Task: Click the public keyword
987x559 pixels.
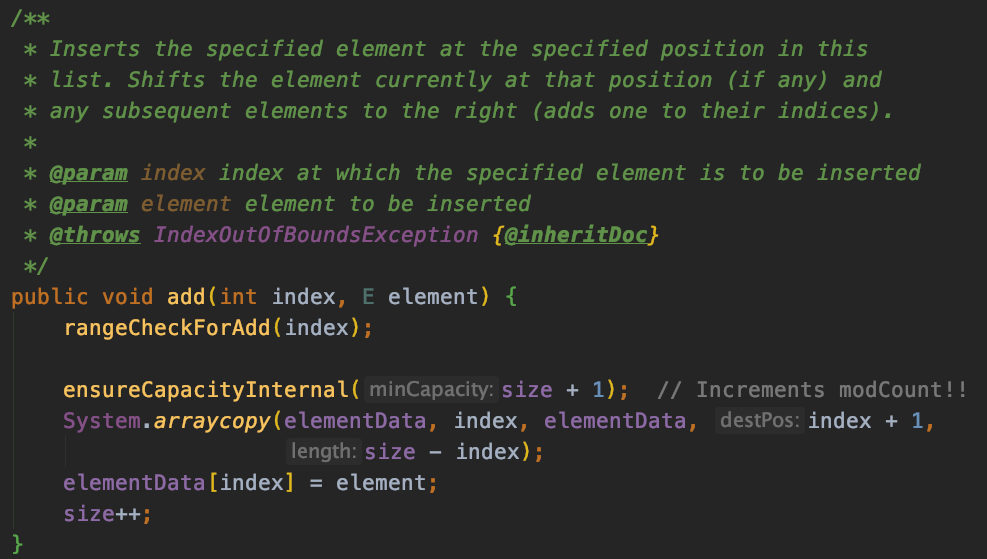Action: [x=50, y=296]
